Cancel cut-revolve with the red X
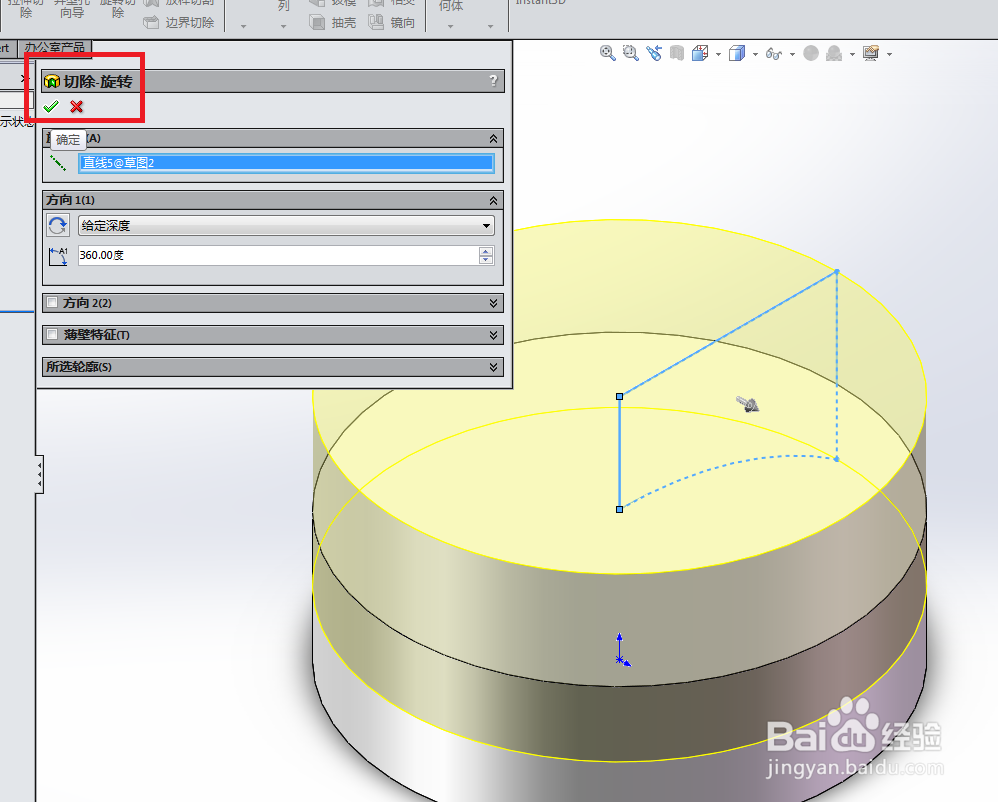Image resolution: width=998 pixels, height=802 pixels. 76,106
